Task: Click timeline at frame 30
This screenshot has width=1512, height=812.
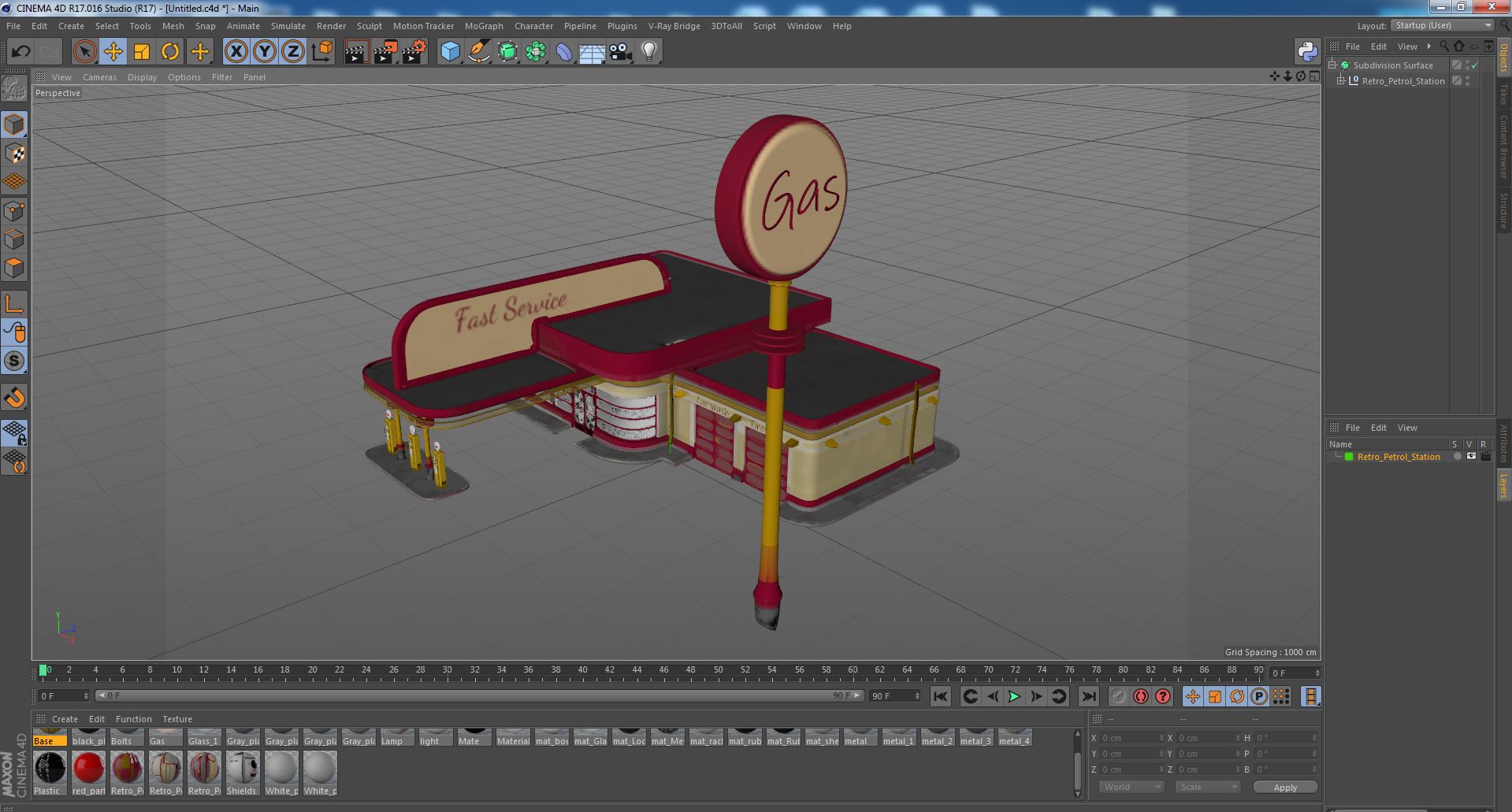Action: click(447, 671)
